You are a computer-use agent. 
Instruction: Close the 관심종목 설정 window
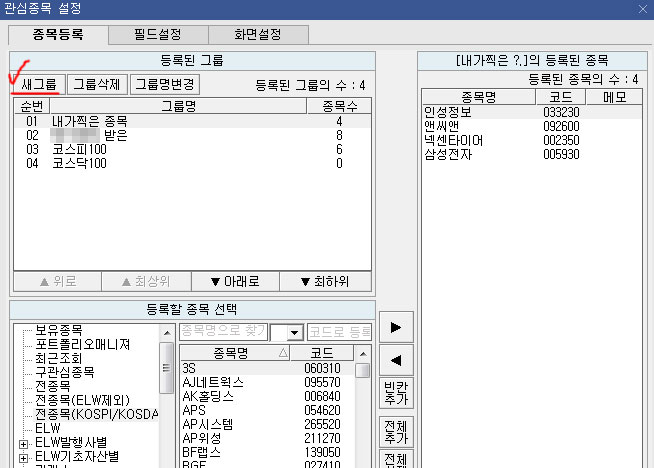(x=643, y=9)
